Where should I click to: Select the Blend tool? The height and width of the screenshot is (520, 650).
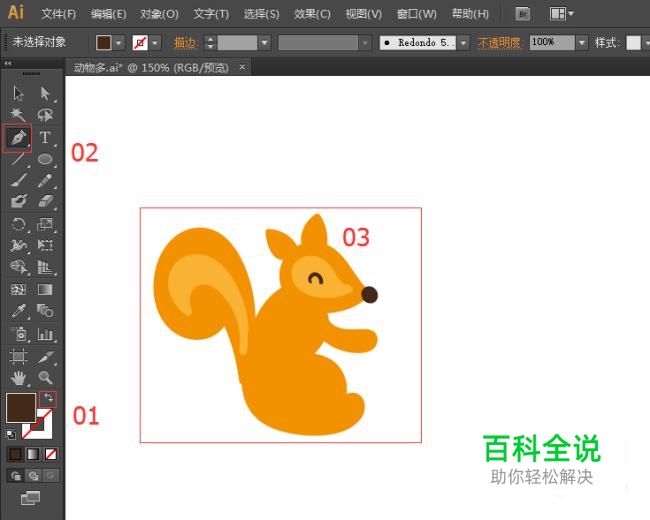click(x=45, y=311)
